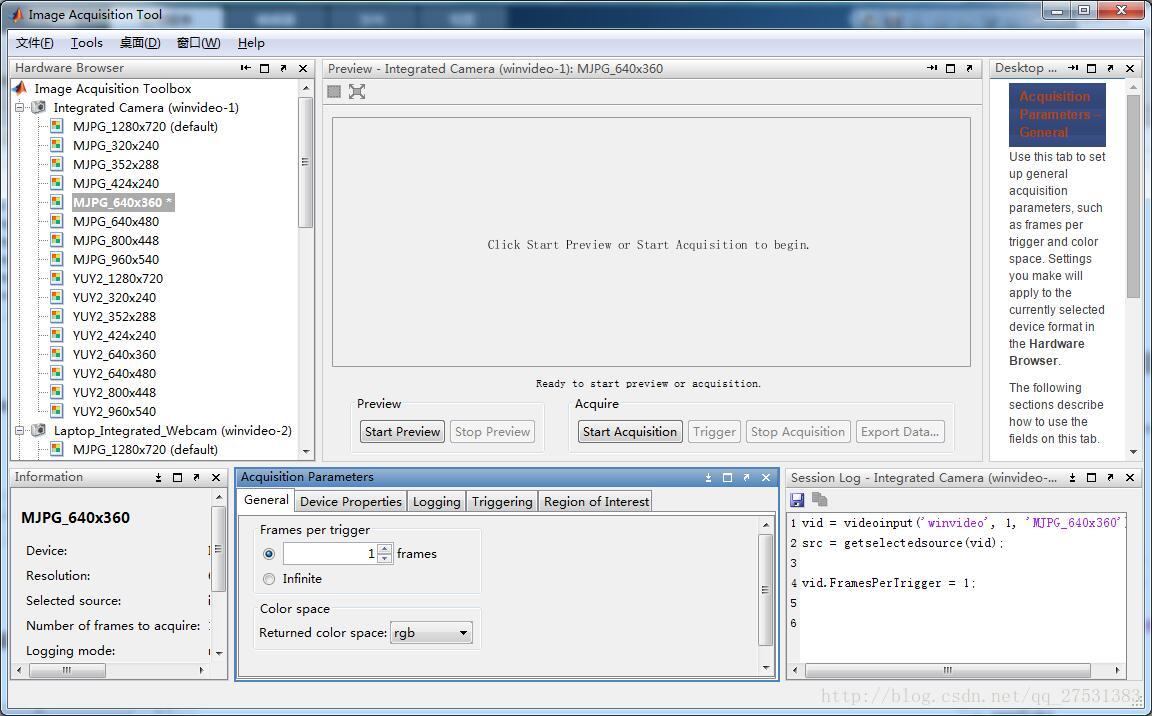The image size is (1152, 716).
Task: Click the Image Acquisition Toolbox MATLAB icon
Action: pyautogui.click(x=20, y=88)
